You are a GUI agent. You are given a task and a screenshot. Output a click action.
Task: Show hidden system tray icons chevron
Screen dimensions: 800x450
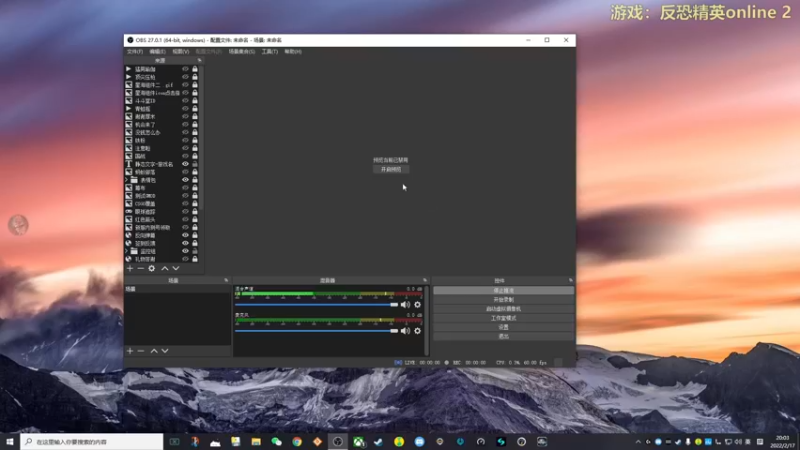pos(638,442)
